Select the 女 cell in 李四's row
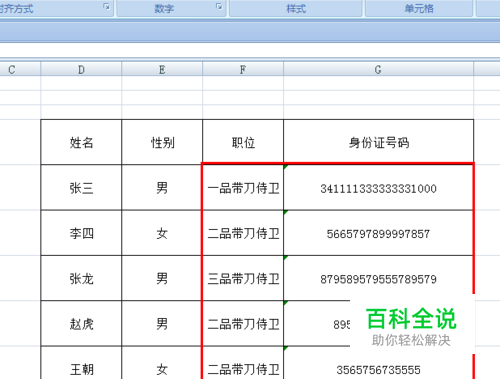 (162, 233)
